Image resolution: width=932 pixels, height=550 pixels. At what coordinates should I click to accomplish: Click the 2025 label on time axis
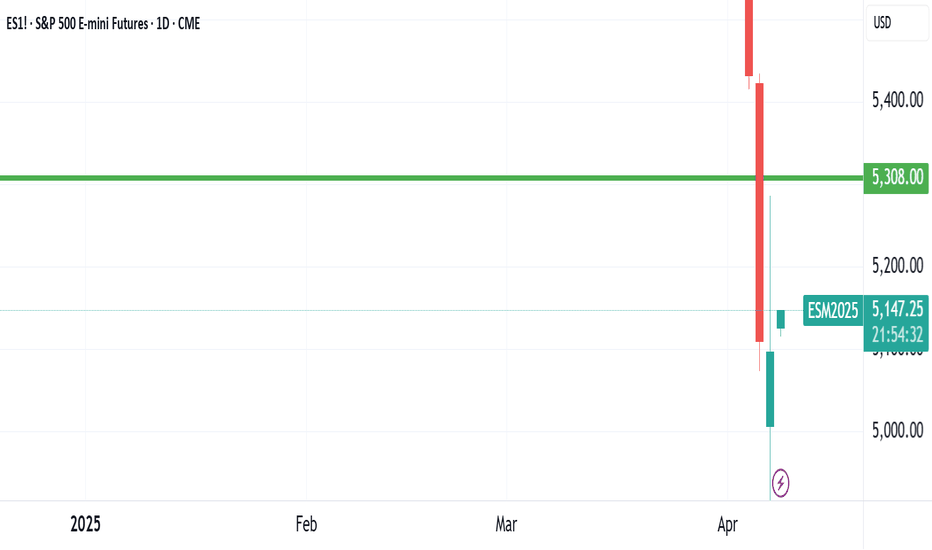pyautogui.click(x=85, y=524)
